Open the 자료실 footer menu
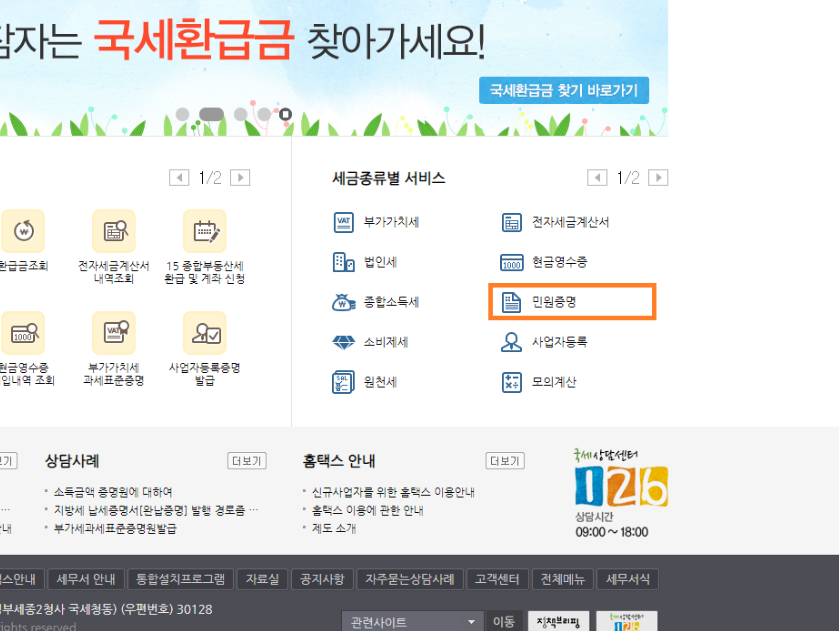Screen dimensions: 839x631 point(262,579)
